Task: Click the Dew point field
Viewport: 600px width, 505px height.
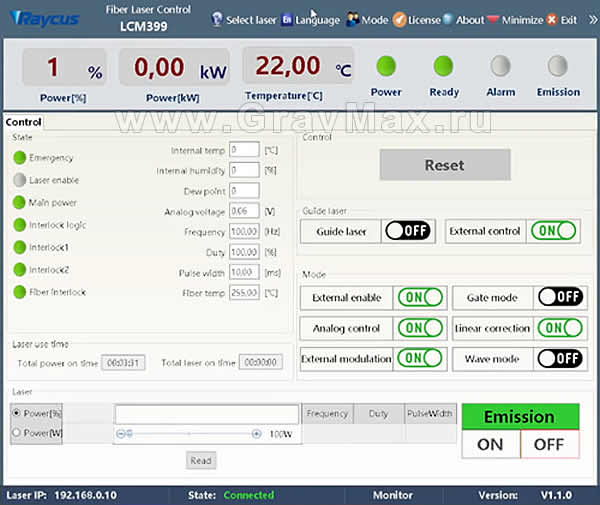Action: 245,191
